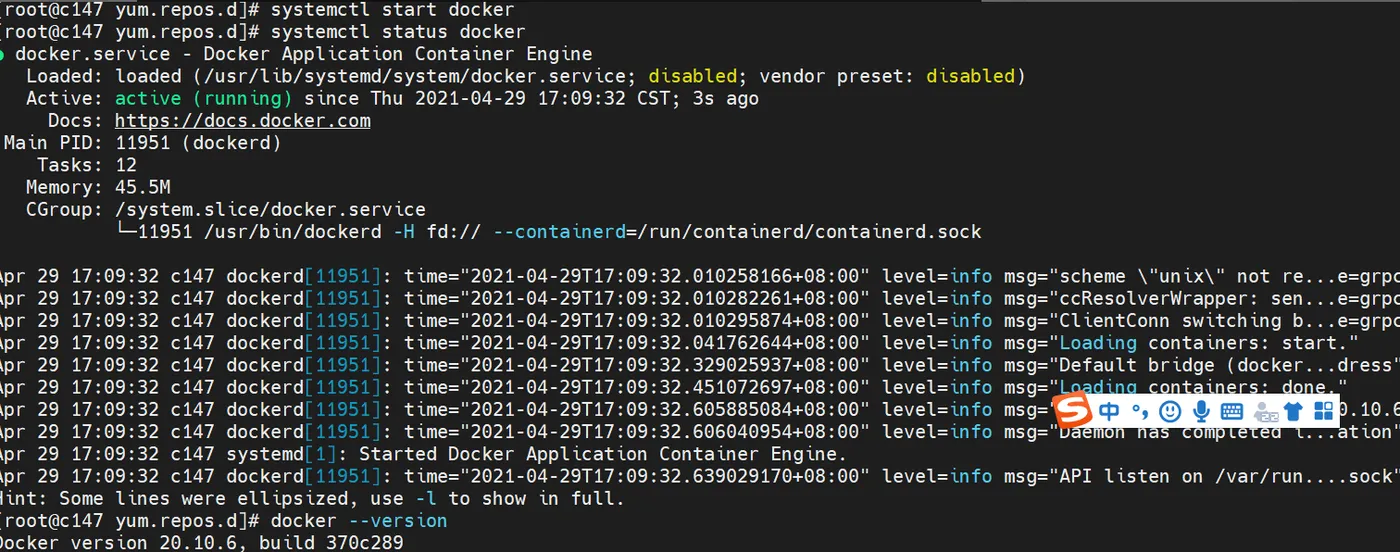Click the "active (running)" status text
This screenshot has height=552, width=1400.
pos(203,99)
